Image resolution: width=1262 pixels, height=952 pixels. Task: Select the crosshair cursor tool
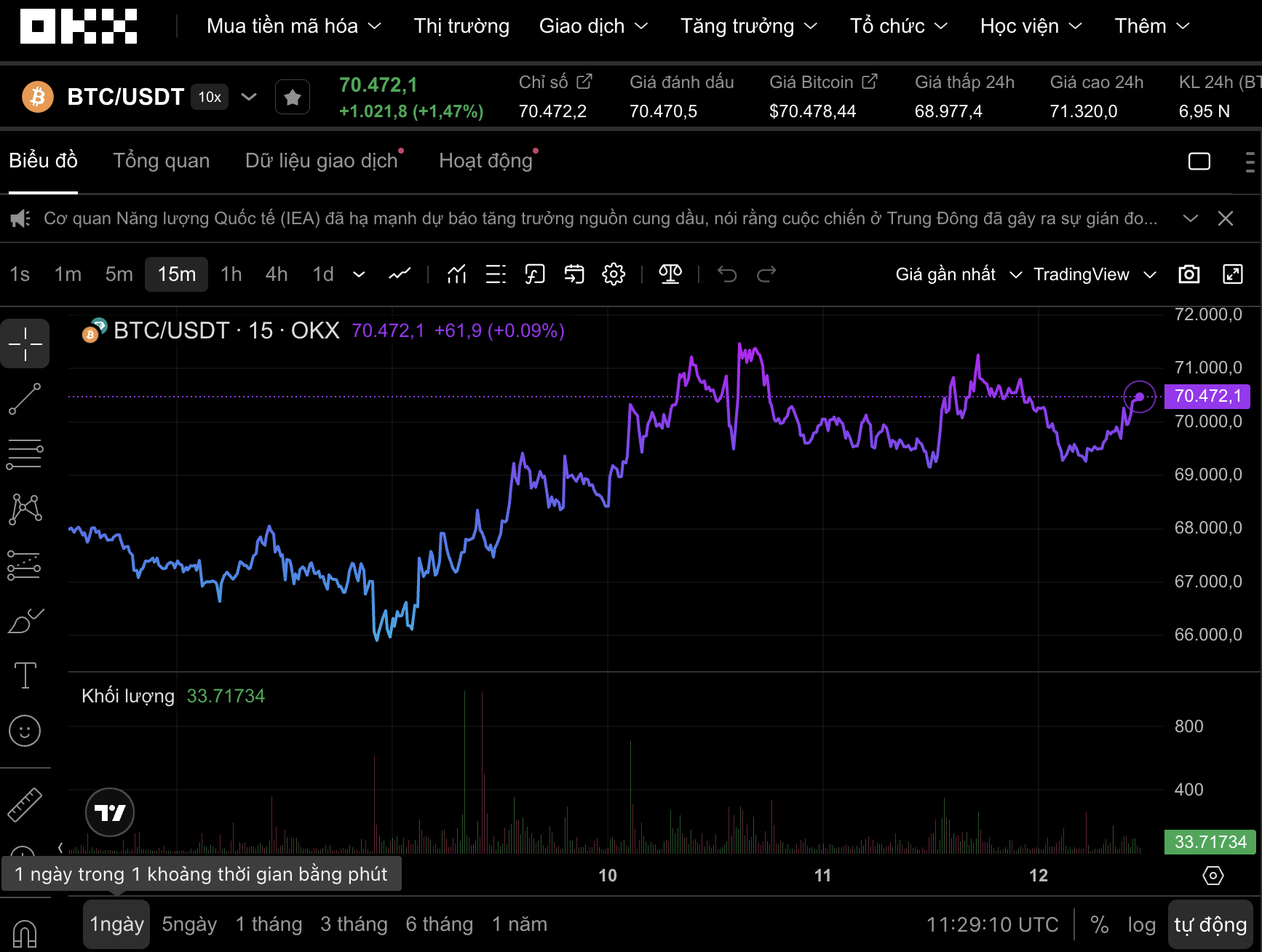[x=25, y=344]
